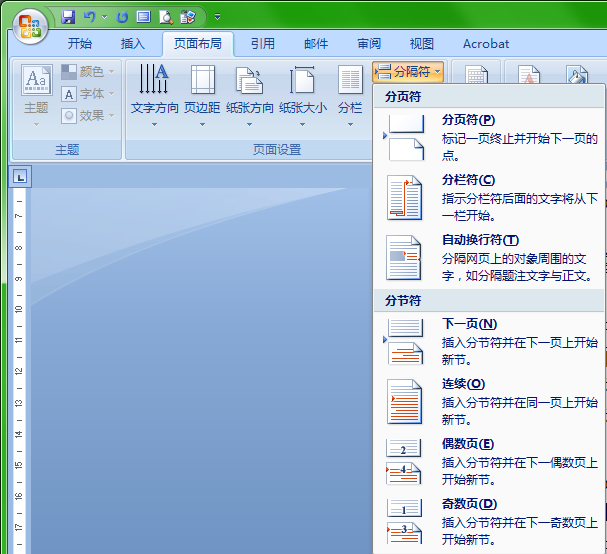This screenshot has width=607, height=554.
Task: Open the theme 效果 dropdown
Action: tap(88, 115)
